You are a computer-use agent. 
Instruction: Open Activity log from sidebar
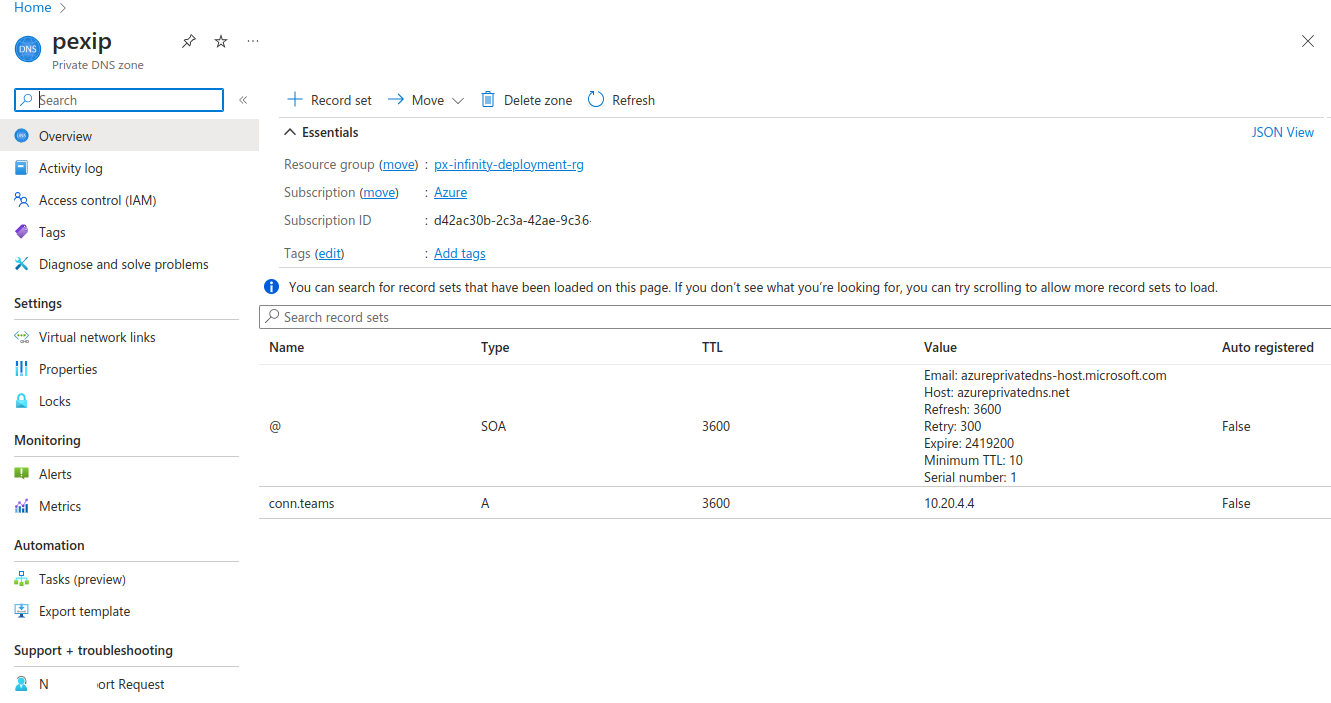tap(70, 168)
